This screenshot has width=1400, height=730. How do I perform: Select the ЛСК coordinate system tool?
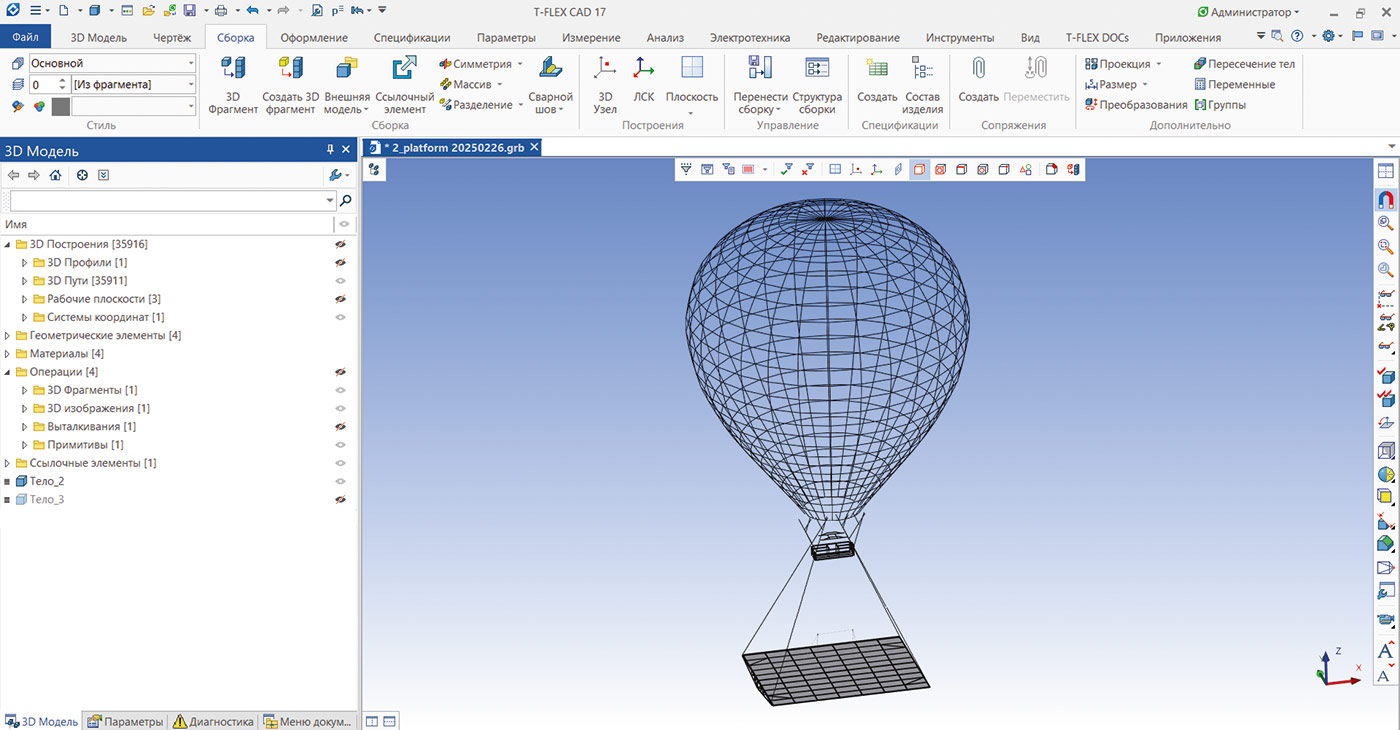click(x=644, y=69)
